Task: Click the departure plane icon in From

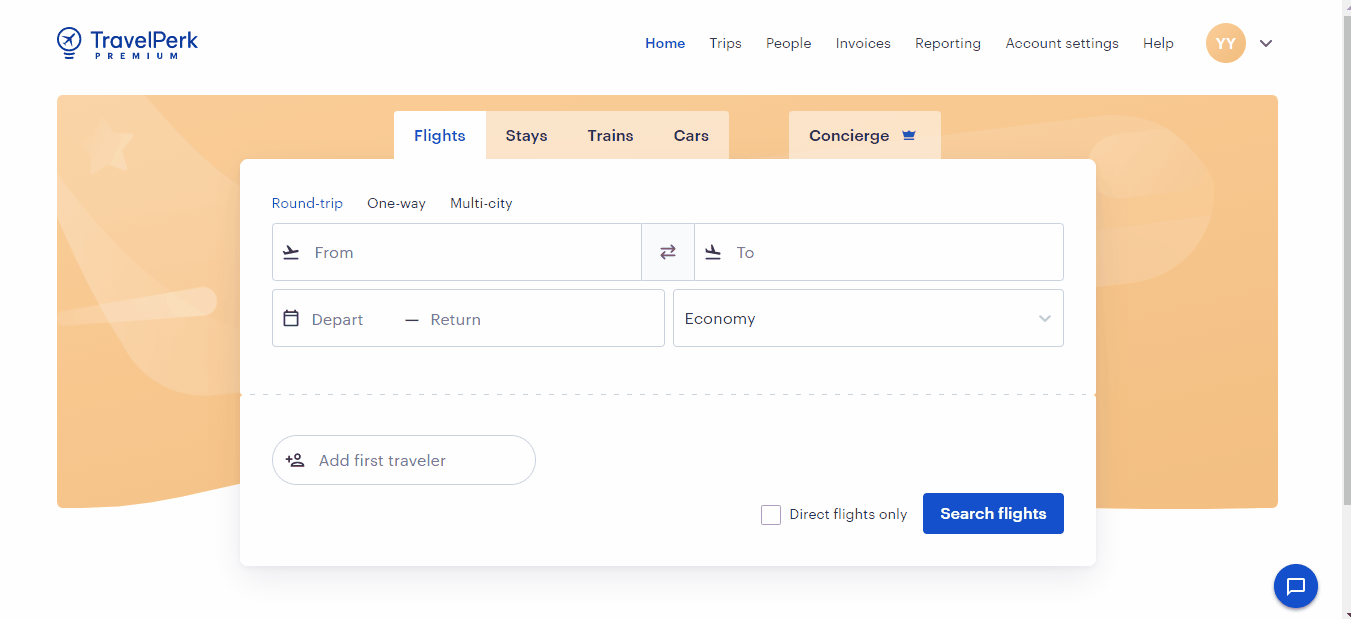Action: [x=291, y=252]
